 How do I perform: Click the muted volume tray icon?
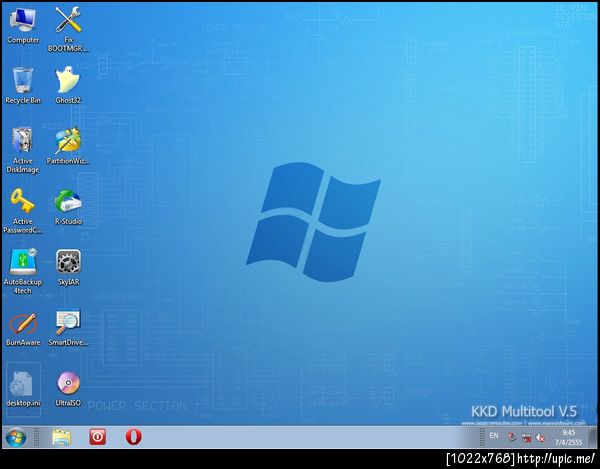[540, 438]
